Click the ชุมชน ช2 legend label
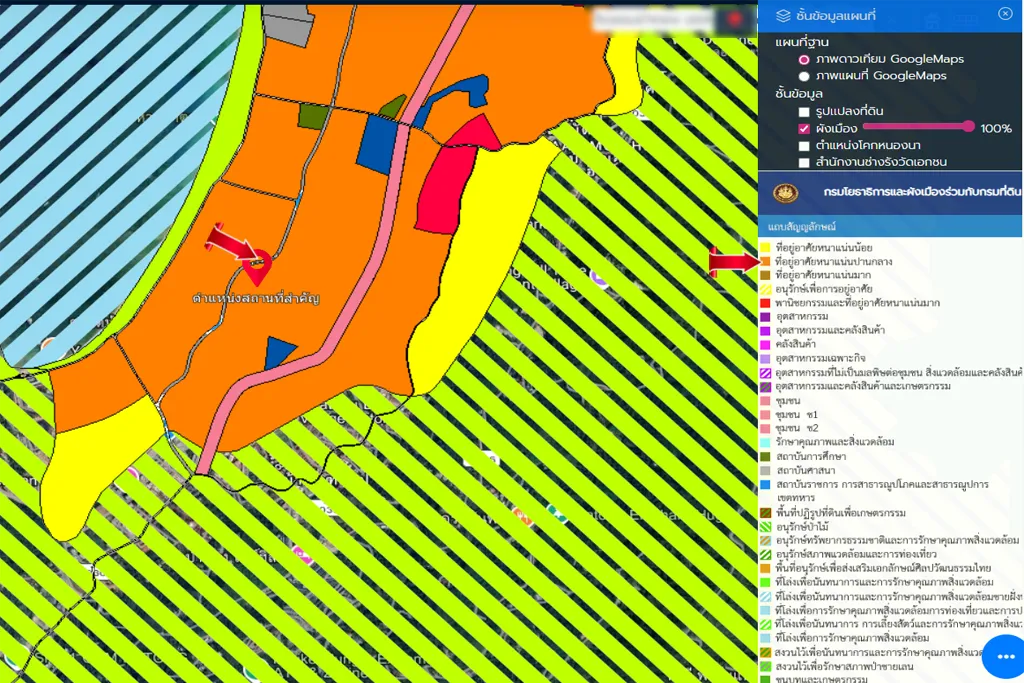1024x683 pixels. click(797, 428)
